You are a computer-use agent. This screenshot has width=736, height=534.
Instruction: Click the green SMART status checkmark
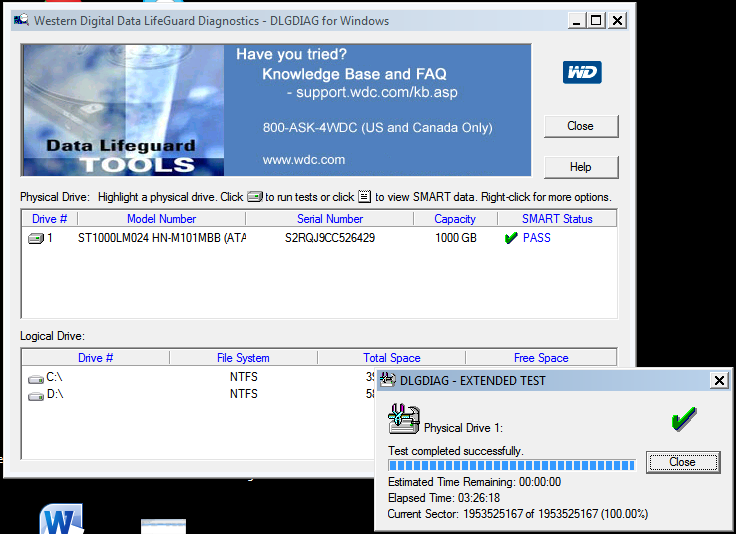[x=511, y=238]
